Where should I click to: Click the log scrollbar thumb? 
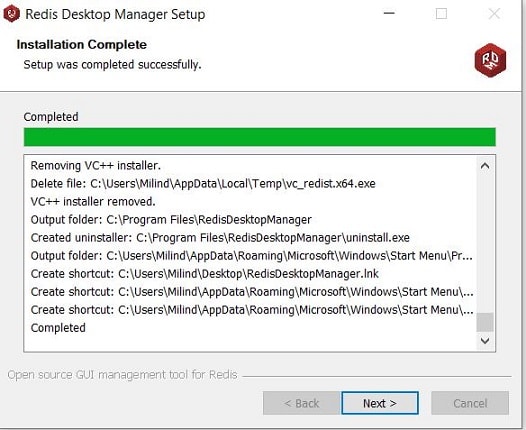[485, 322]
